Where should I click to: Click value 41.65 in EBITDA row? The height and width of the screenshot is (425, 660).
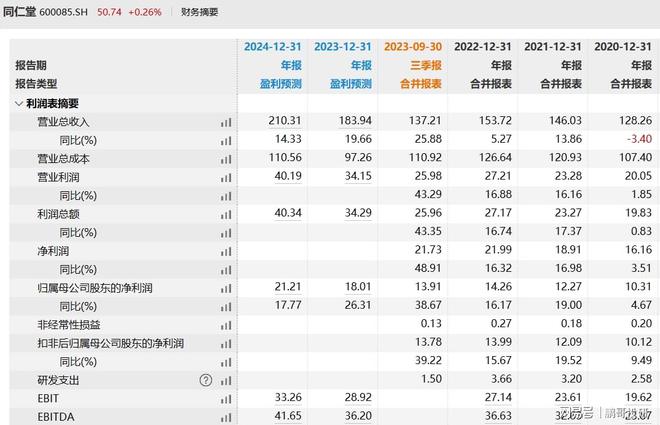pos(288,416)
